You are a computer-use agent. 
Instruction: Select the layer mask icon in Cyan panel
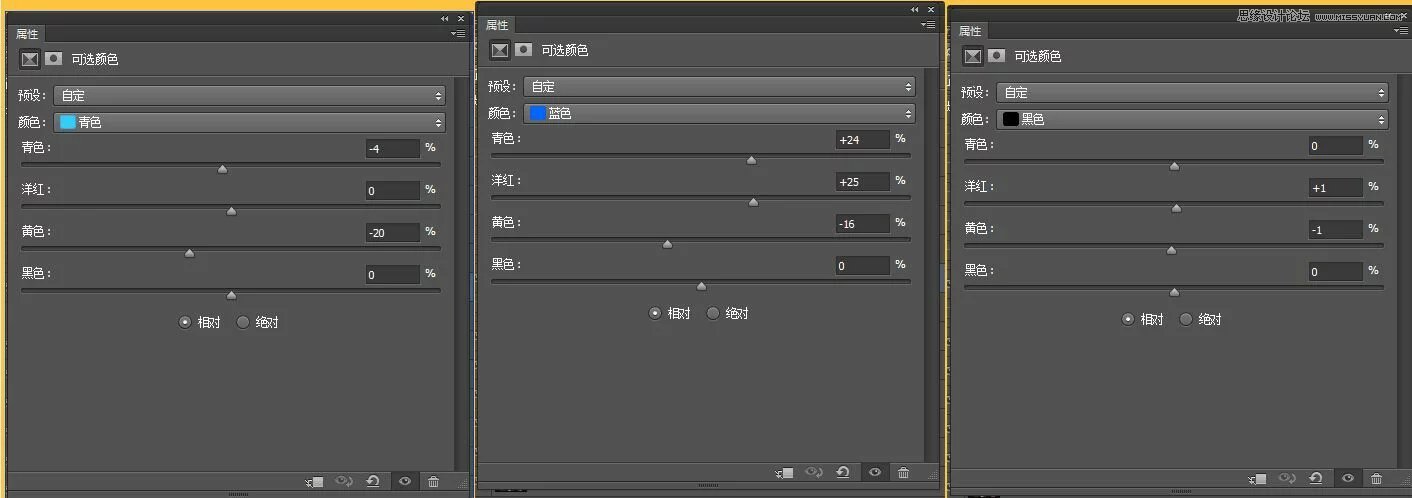pos(53,59)
